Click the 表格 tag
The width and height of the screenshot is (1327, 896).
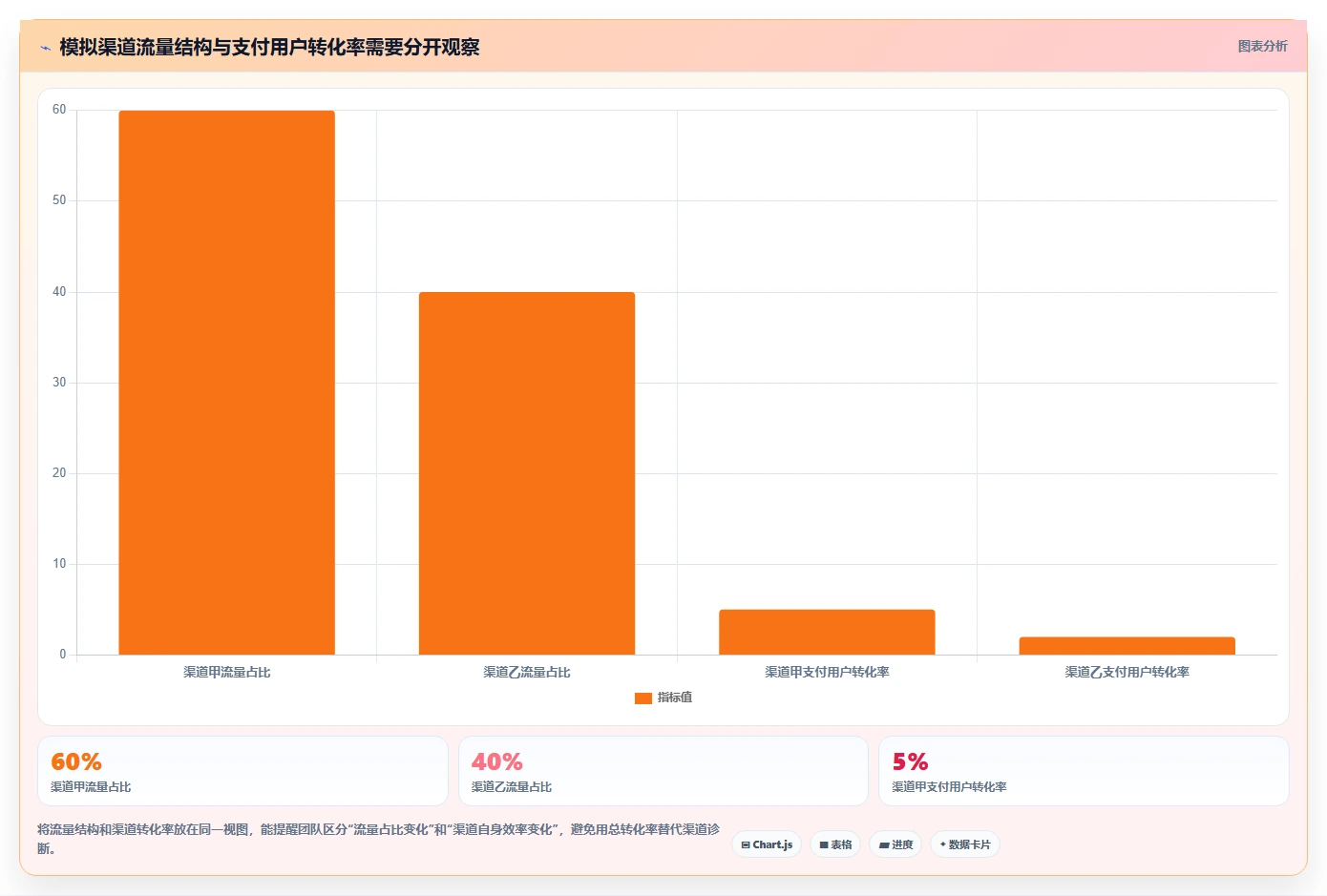835,844
